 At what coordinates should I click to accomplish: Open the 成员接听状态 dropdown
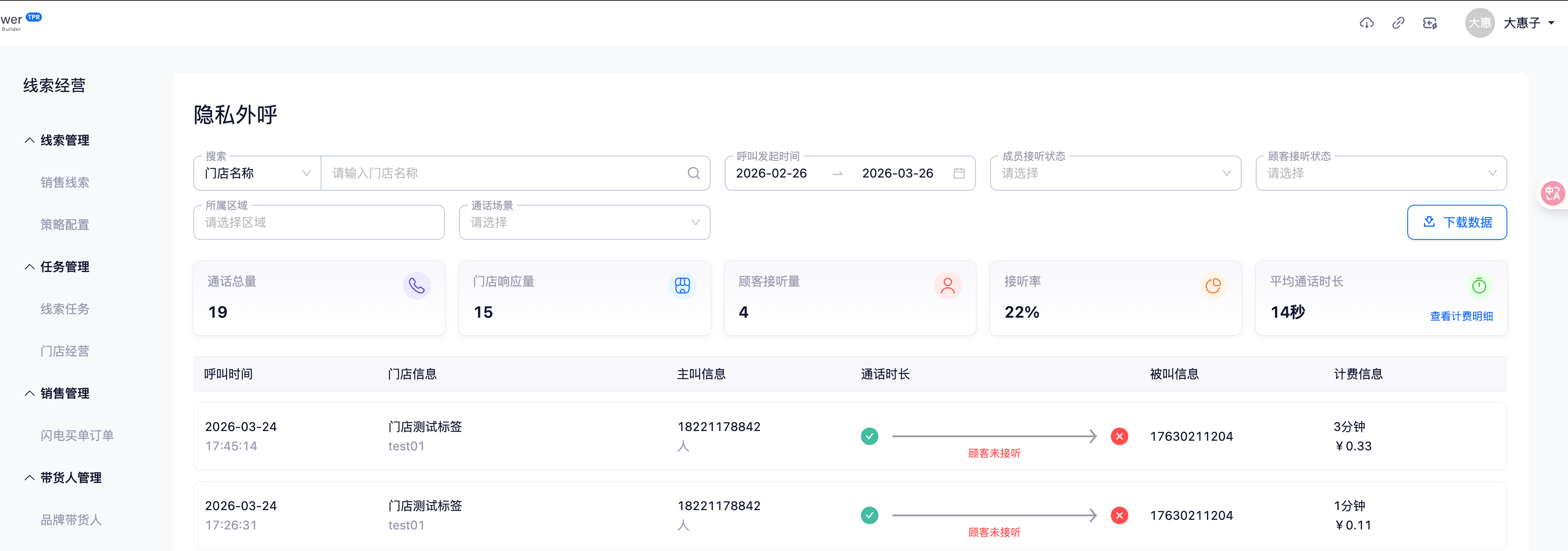click(1115, 174)
